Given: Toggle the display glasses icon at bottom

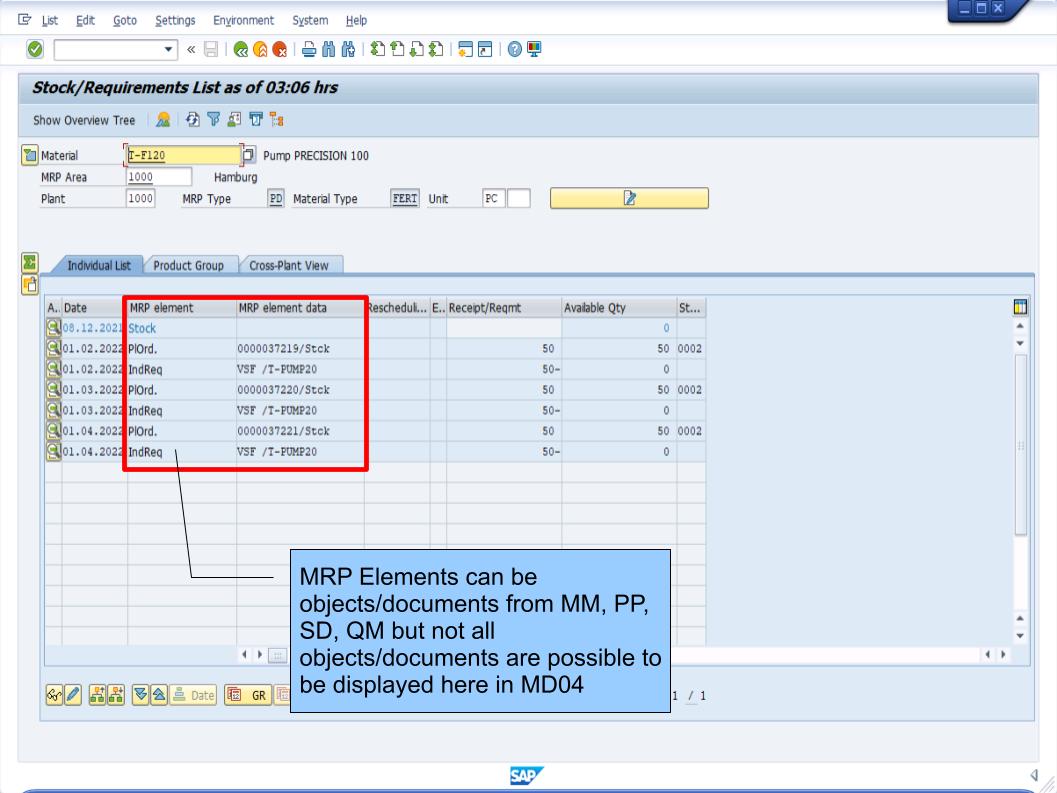Looking at the screenshot, I should click(x=54, y=694).
